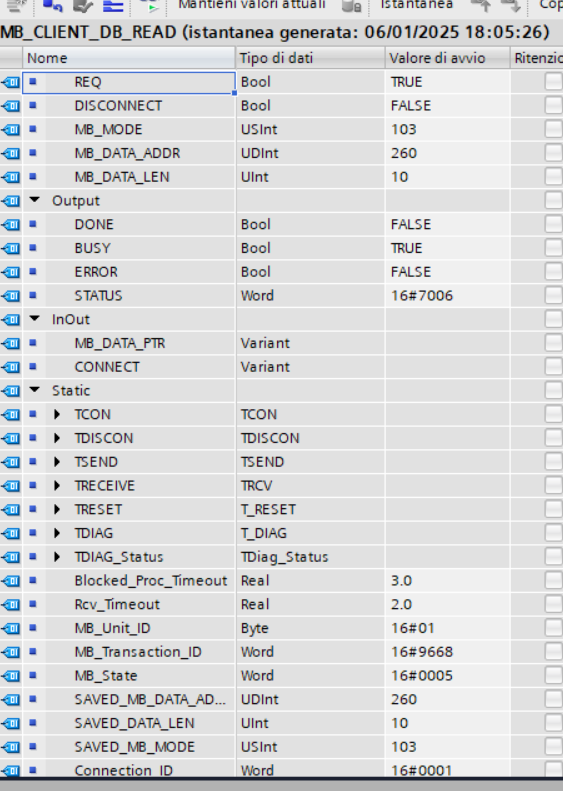Toggle retain checkbox for BUSY row

pyautogui.click(x=553, y=248)
